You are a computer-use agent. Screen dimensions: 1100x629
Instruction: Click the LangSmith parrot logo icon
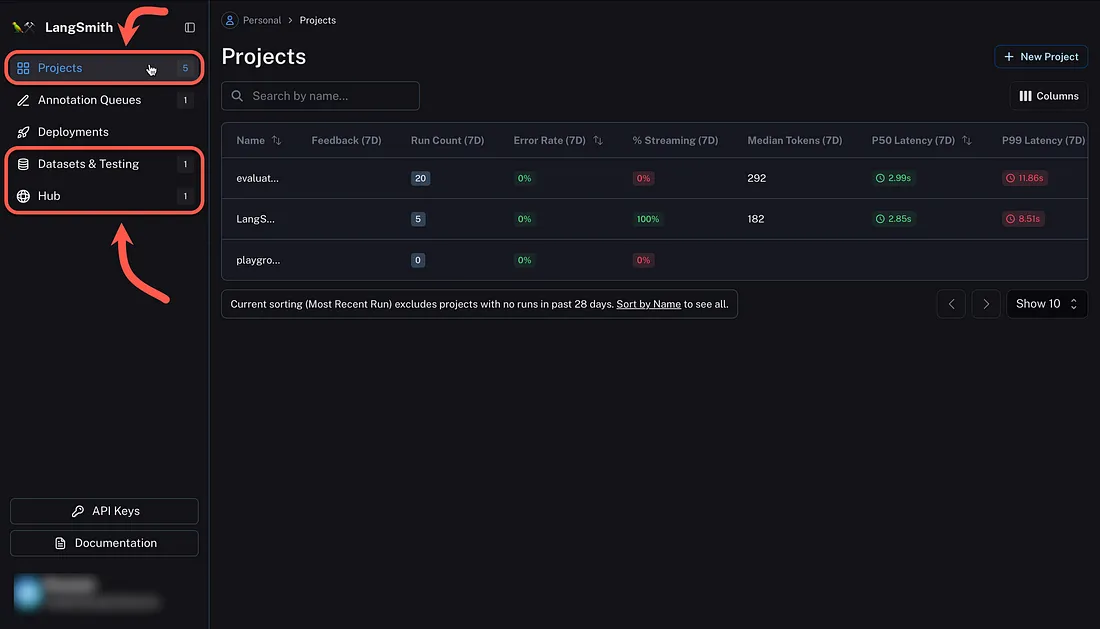[23, 27]
